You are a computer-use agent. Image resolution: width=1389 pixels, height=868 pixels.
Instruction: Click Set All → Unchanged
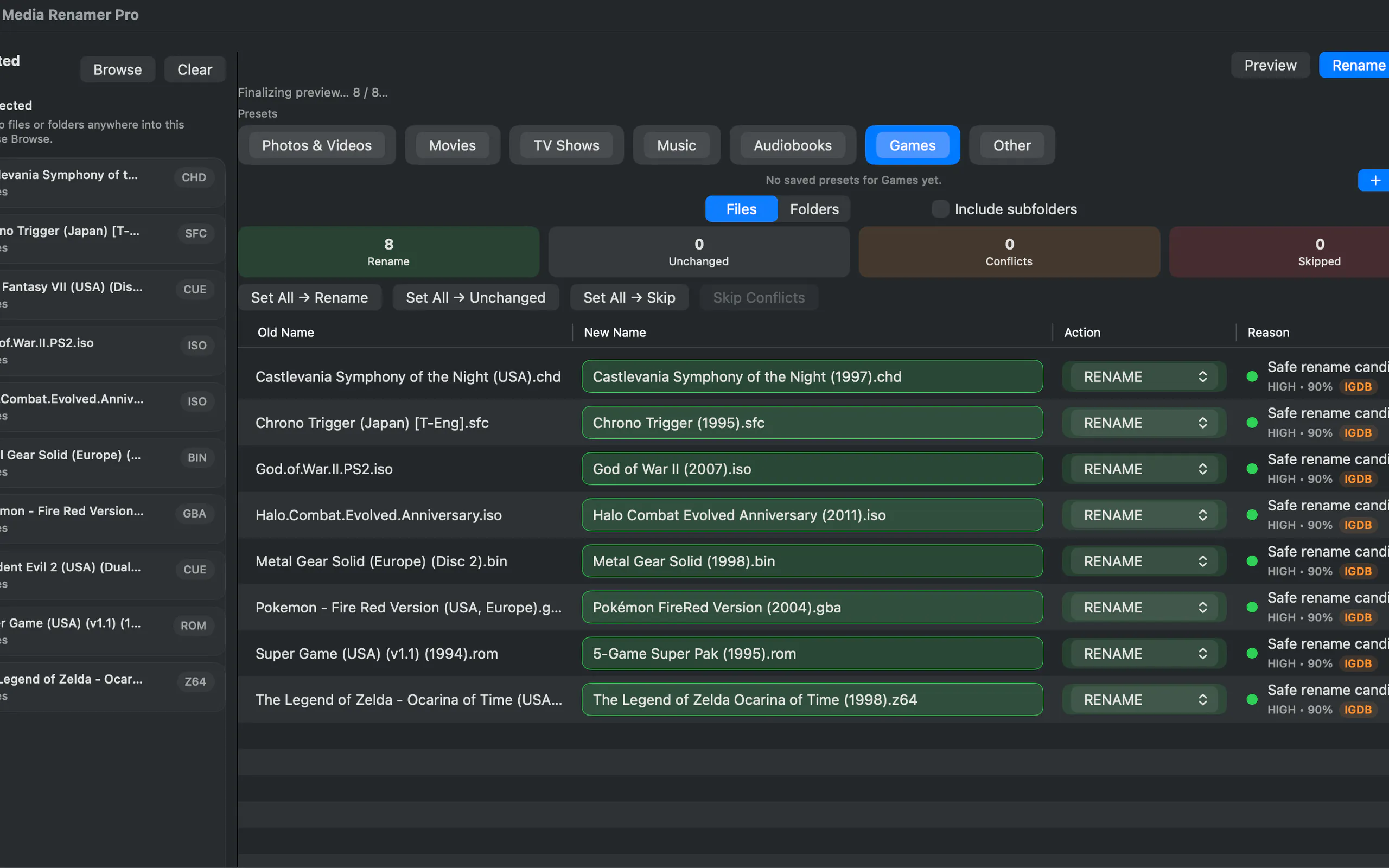click(x=475, y=297)
